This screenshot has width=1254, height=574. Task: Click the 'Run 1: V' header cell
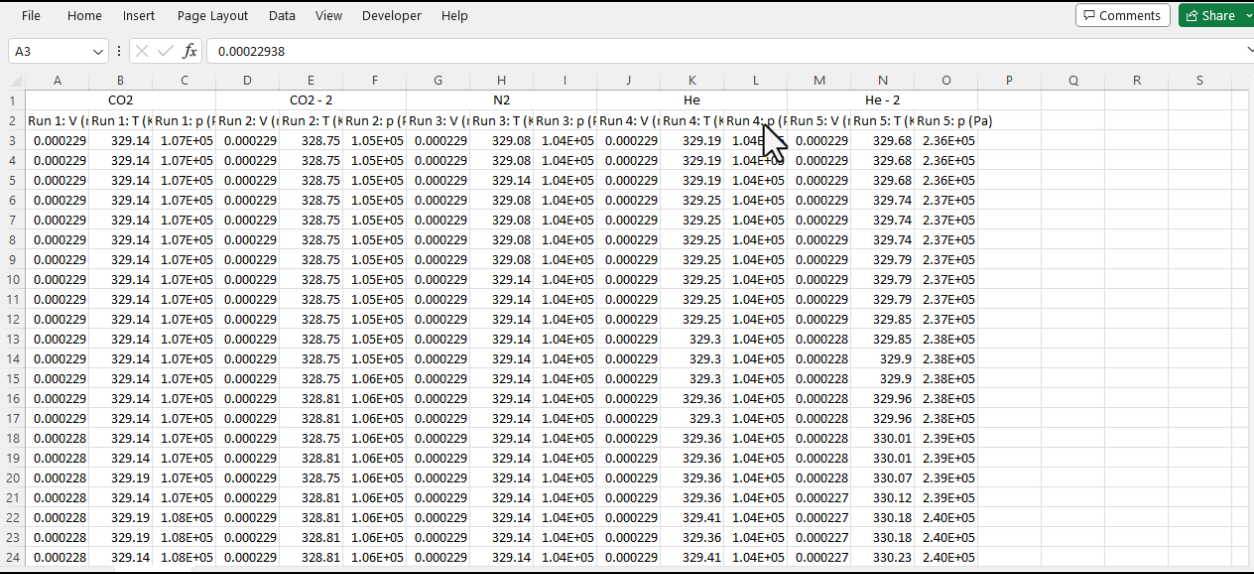[57, 120]
